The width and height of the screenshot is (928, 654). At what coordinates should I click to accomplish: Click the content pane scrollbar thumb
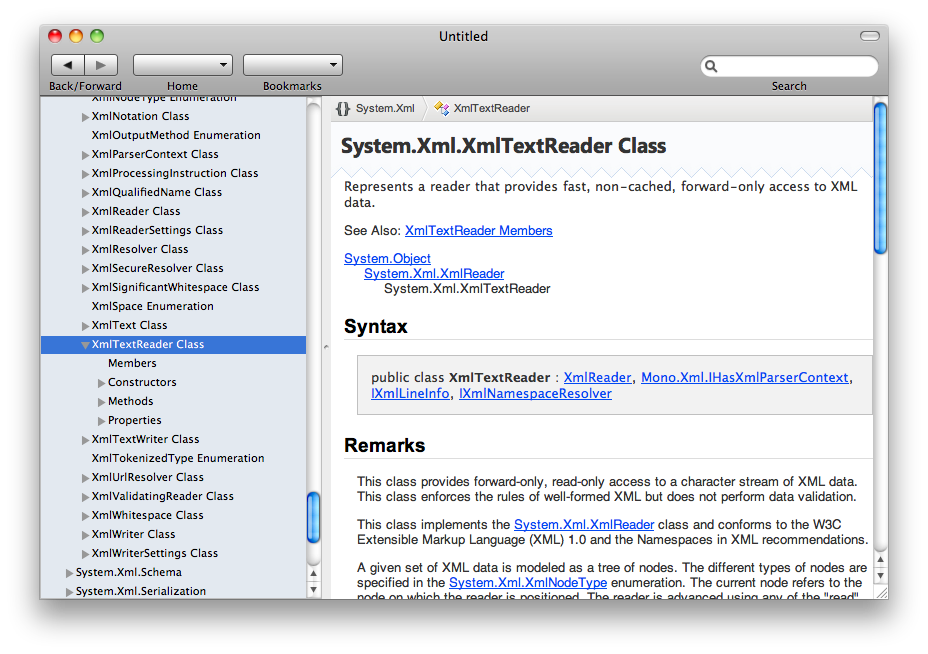881,178
